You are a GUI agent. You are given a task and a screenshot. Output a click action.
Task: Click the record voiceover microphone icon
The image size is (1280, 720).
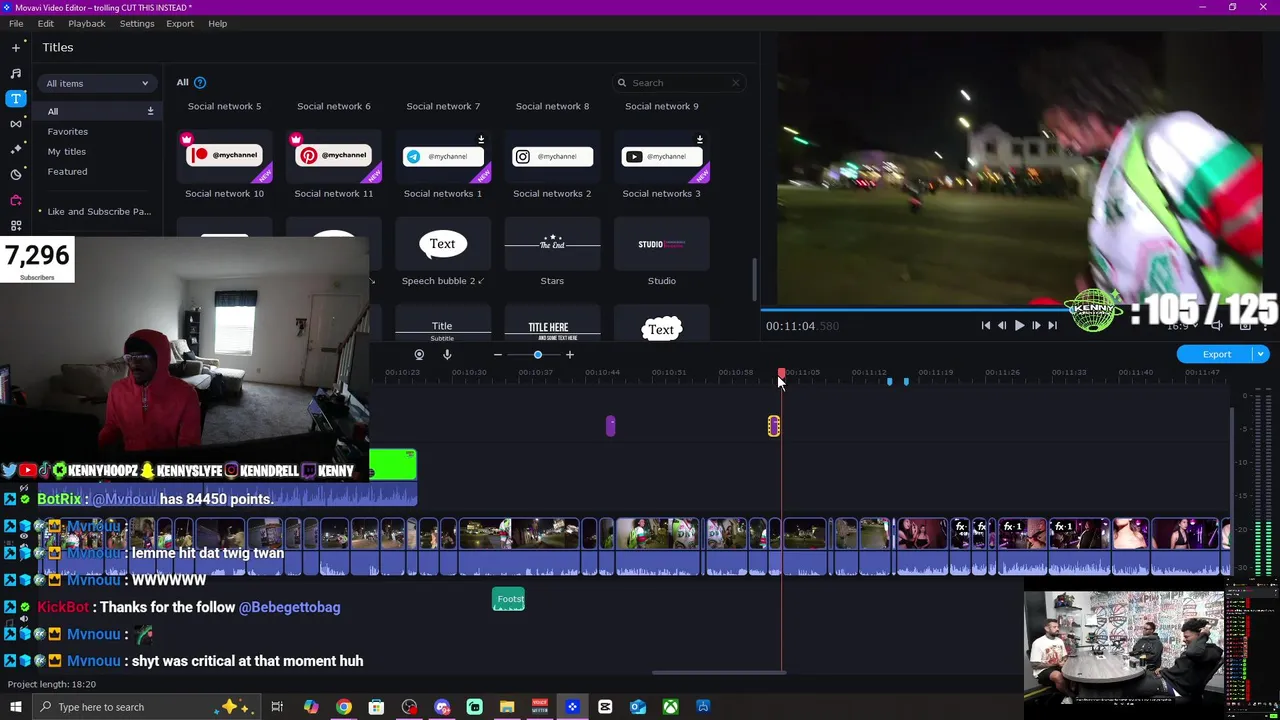(447, 354)
